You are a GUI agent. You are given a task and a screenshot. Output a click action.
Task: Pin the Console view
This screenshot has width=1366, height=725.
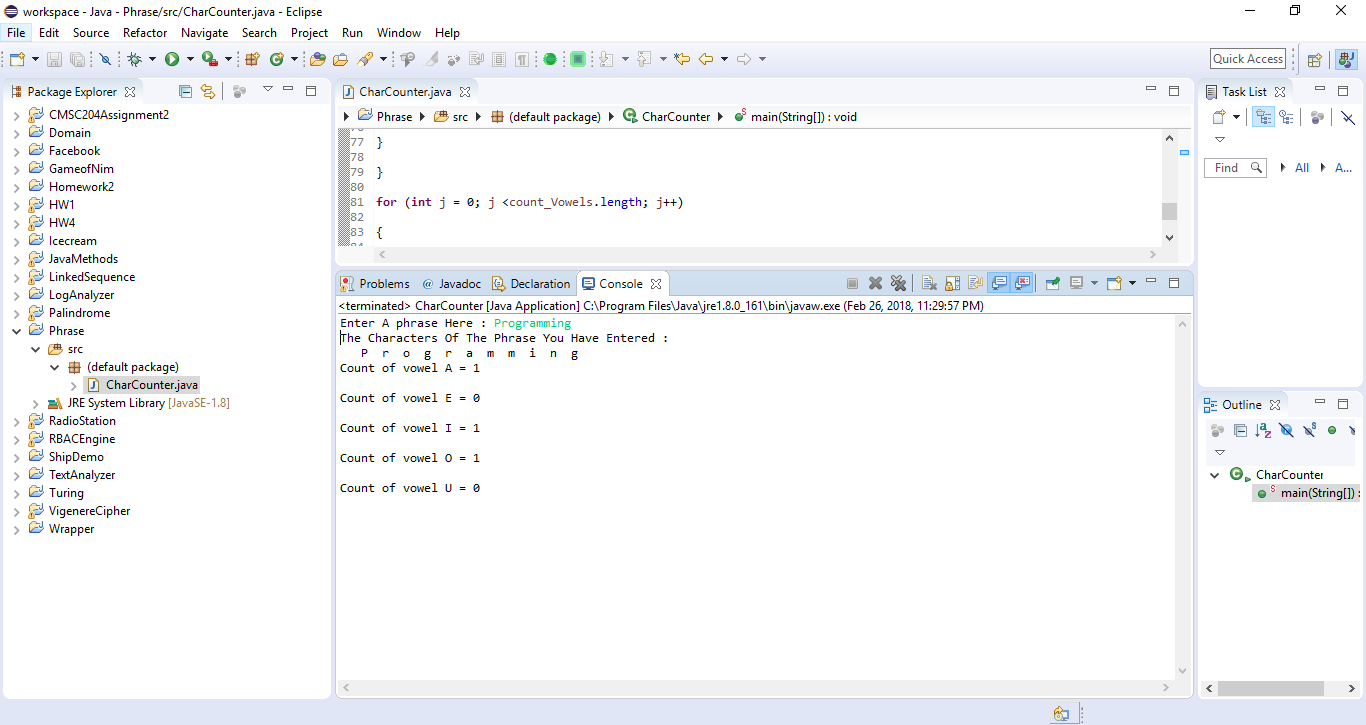(1052, 284)
